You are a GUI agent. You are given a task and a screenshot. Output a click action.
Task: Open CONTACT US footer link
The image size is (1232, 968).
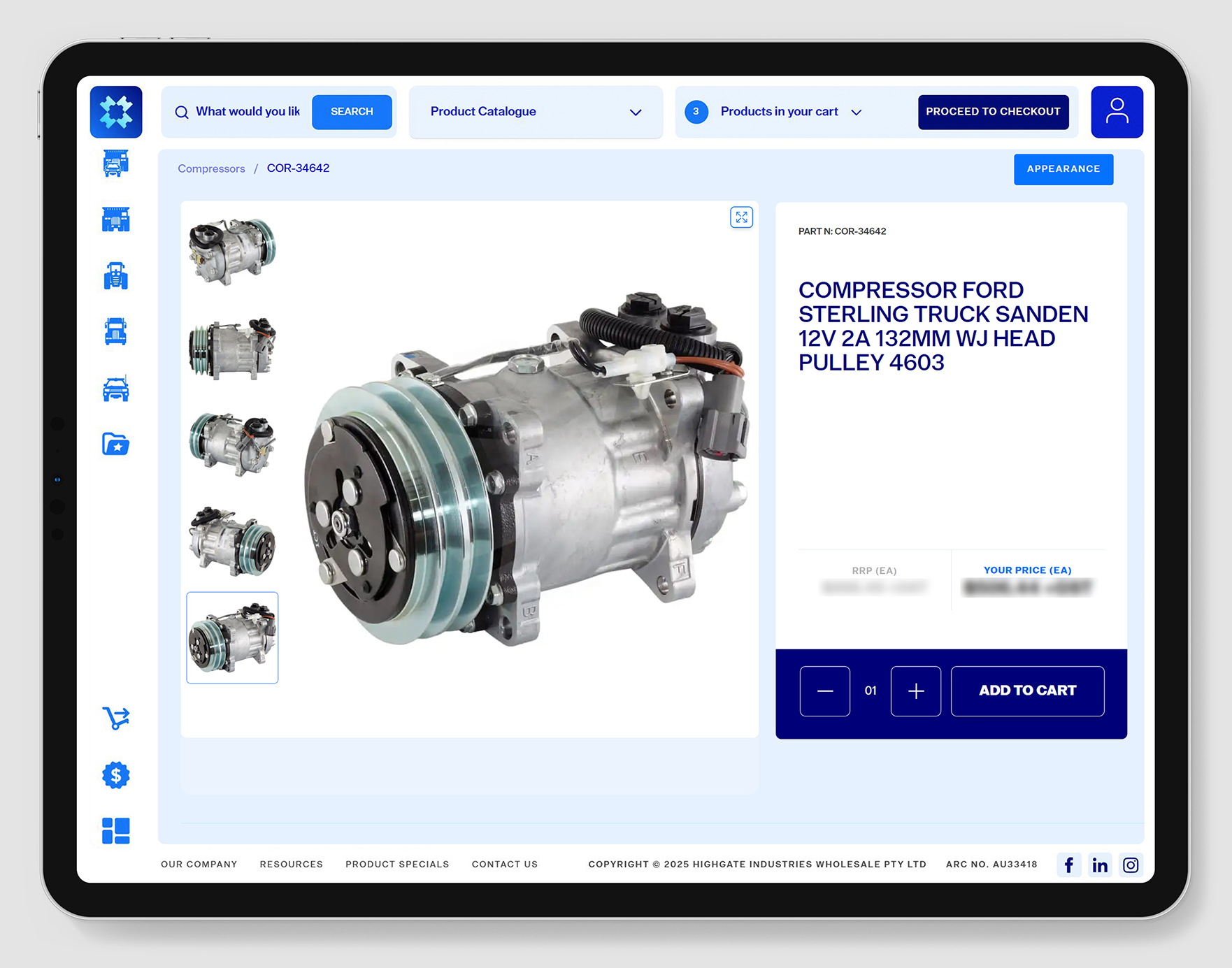point(505,865)
